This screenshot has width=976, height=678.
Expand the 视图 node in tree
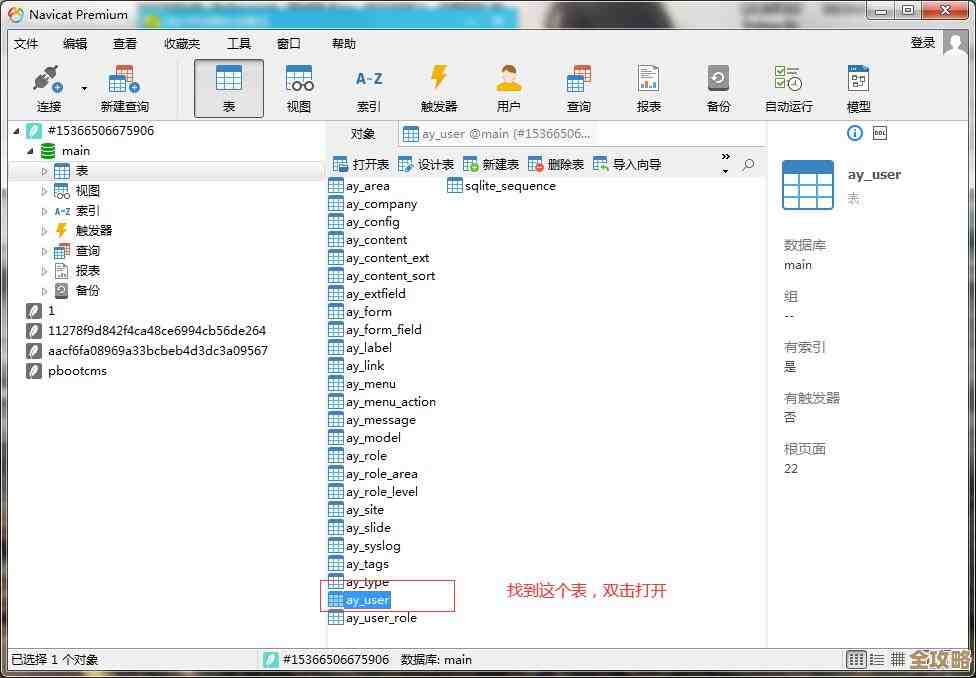pos(44,191)
